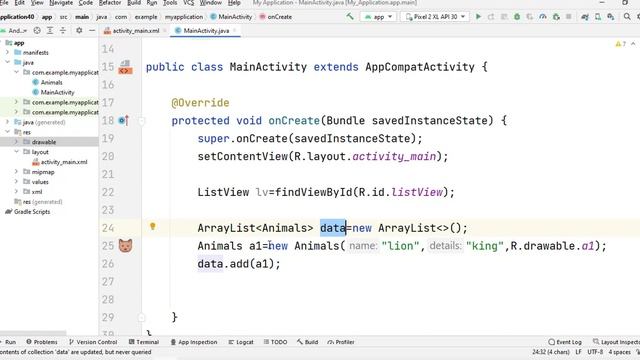640x360 pixels.
Task: Click highlighted 'data' variable on line 24
Action: coord(333,228)
